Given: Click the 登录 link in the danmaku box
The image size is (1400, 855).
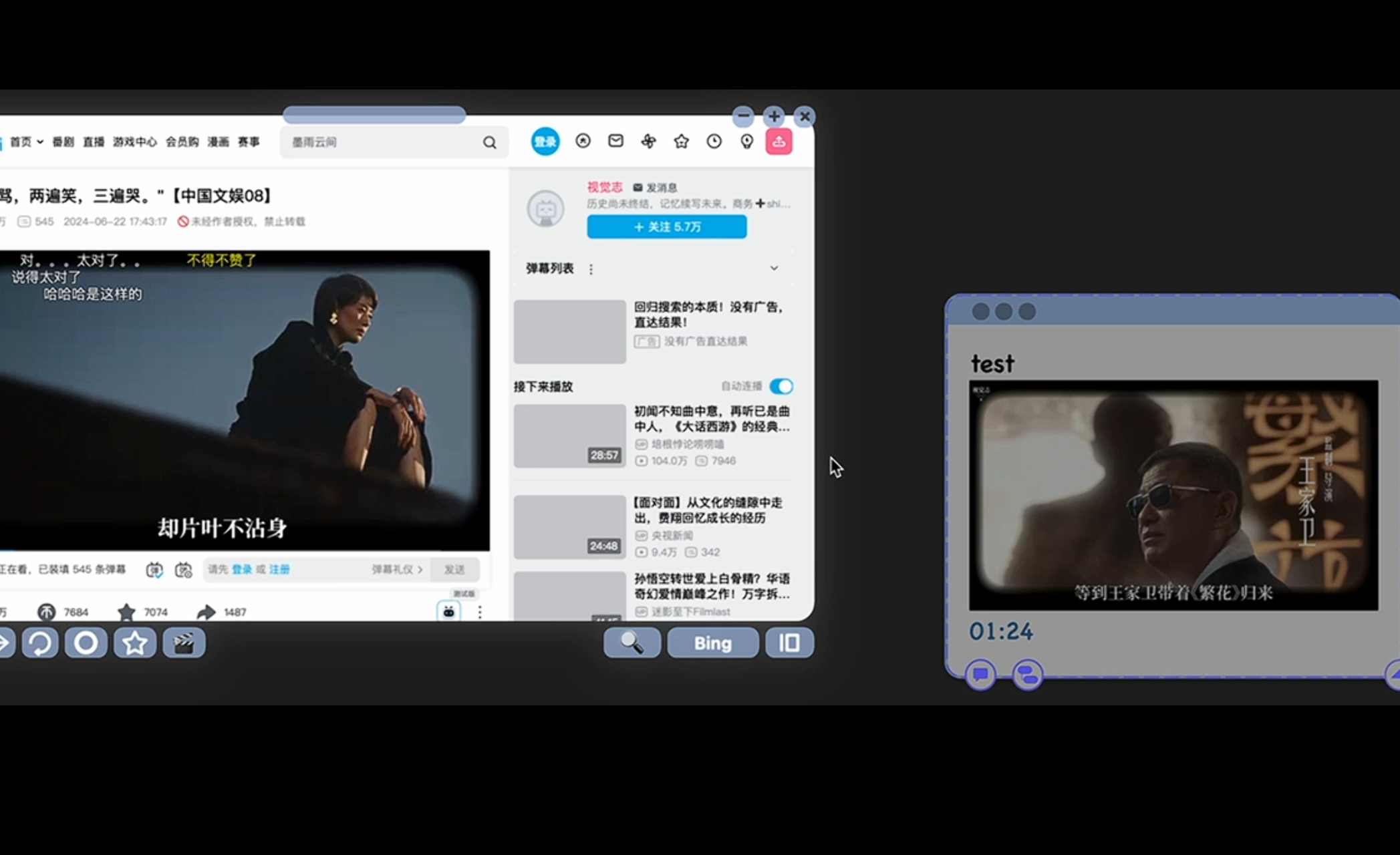Looking at the screenshot, I should (x=242, y=570).
